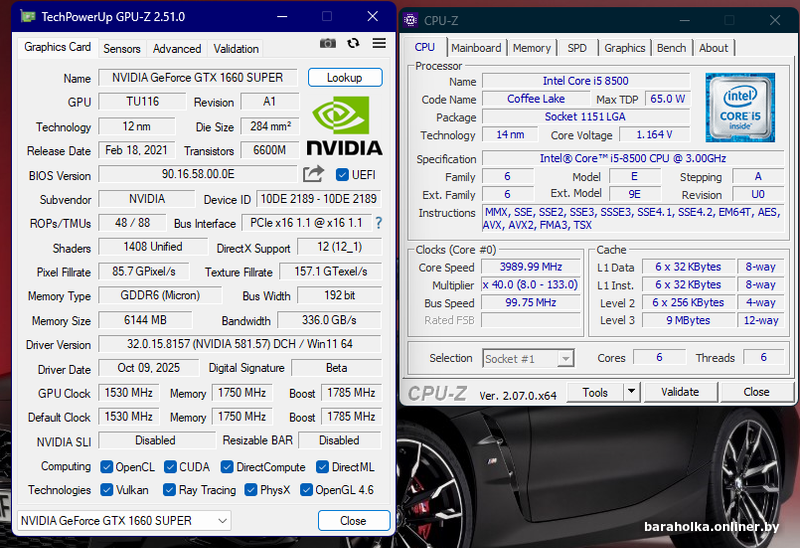Select the Graphics Card tab
The image size is (800, 548).
tap(57, 47)
